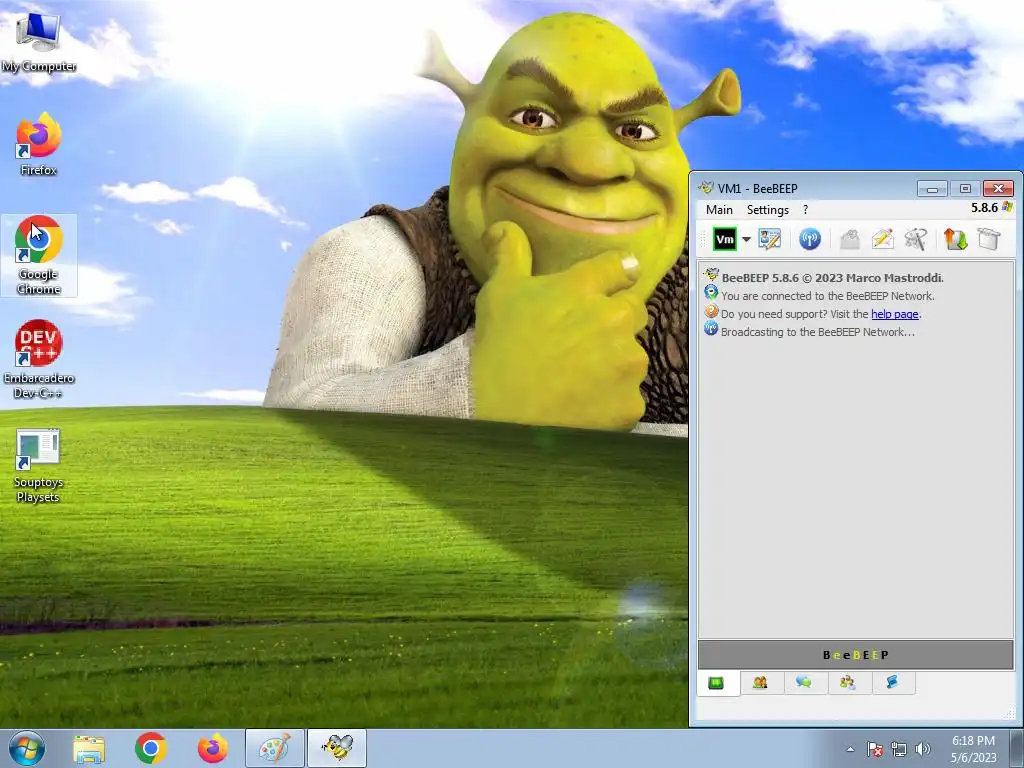Click the BeeBEEP bee taskbar button
The image size is (1024, 768).
(337, 748)
